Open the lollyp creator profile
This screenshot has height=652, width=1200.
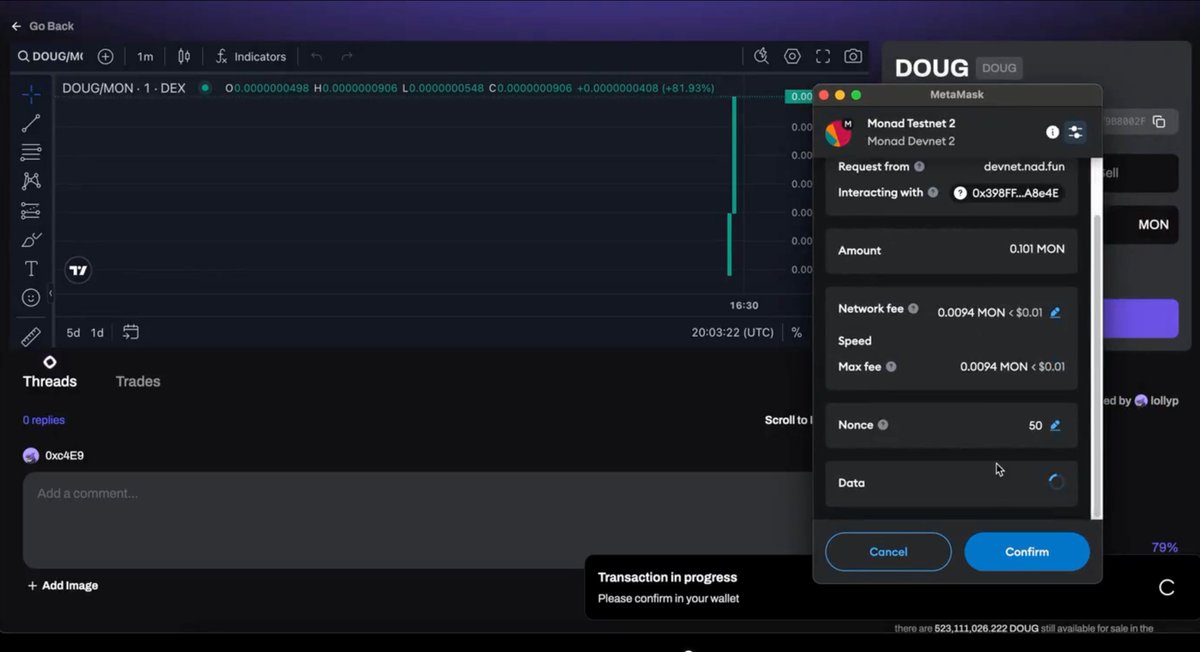pos(1158,400)
